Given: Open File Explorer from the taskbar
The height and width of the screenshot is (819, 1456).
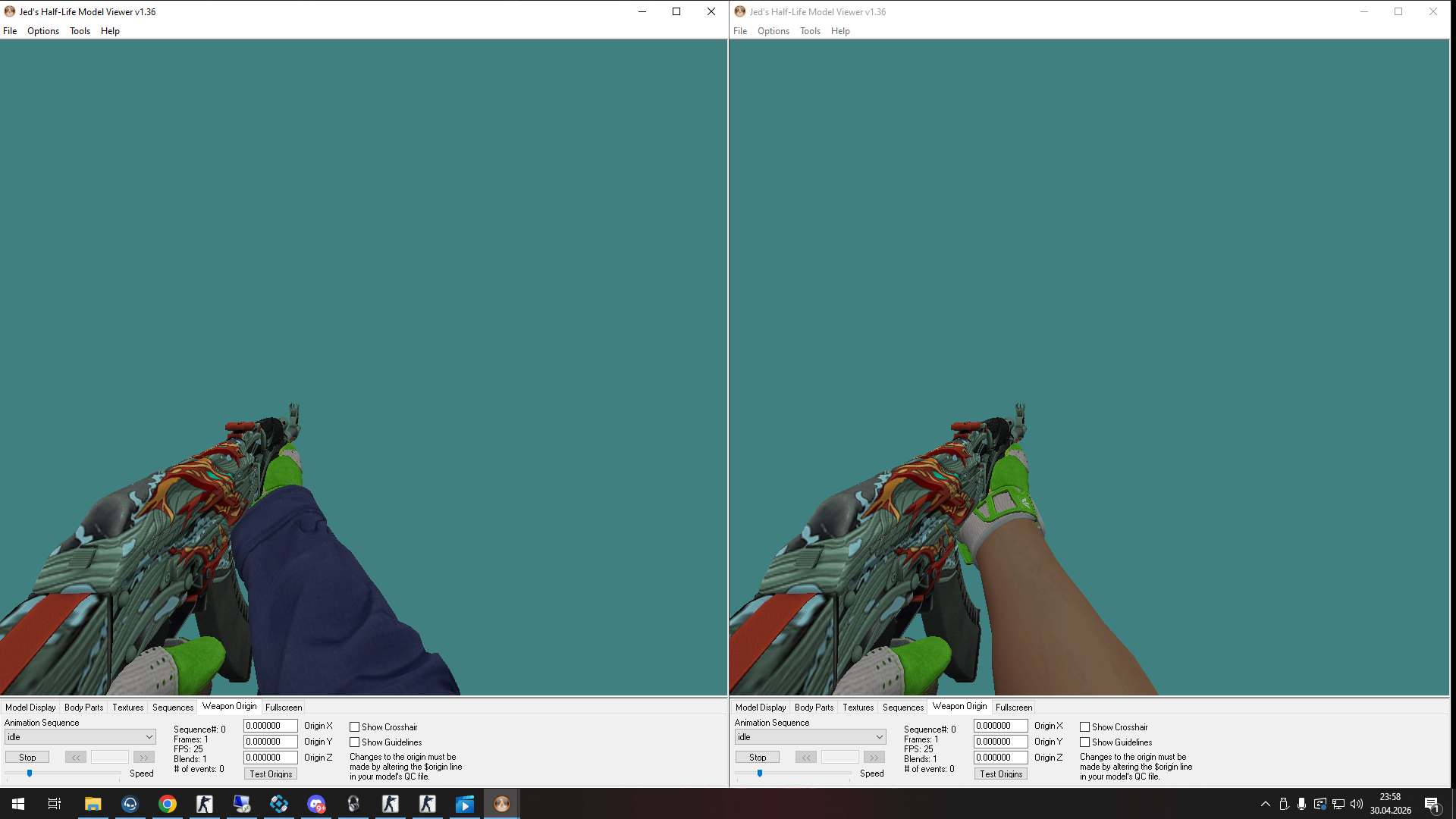Looking at the screenshot, I should tap(93, 804).
